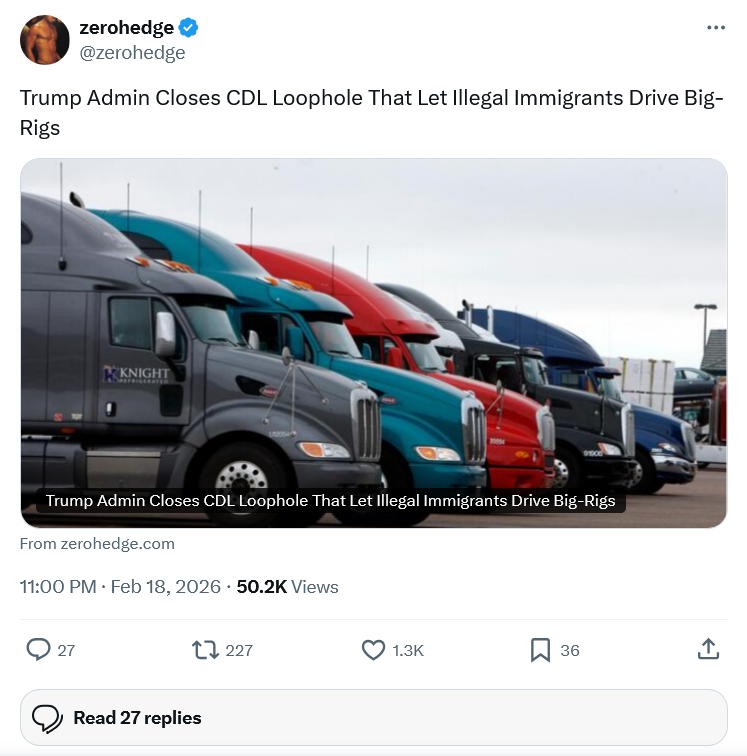Toggle the like heart icon
Image resolution: width=747 pixels, height=756 pixels.
[x=373, y=649]
